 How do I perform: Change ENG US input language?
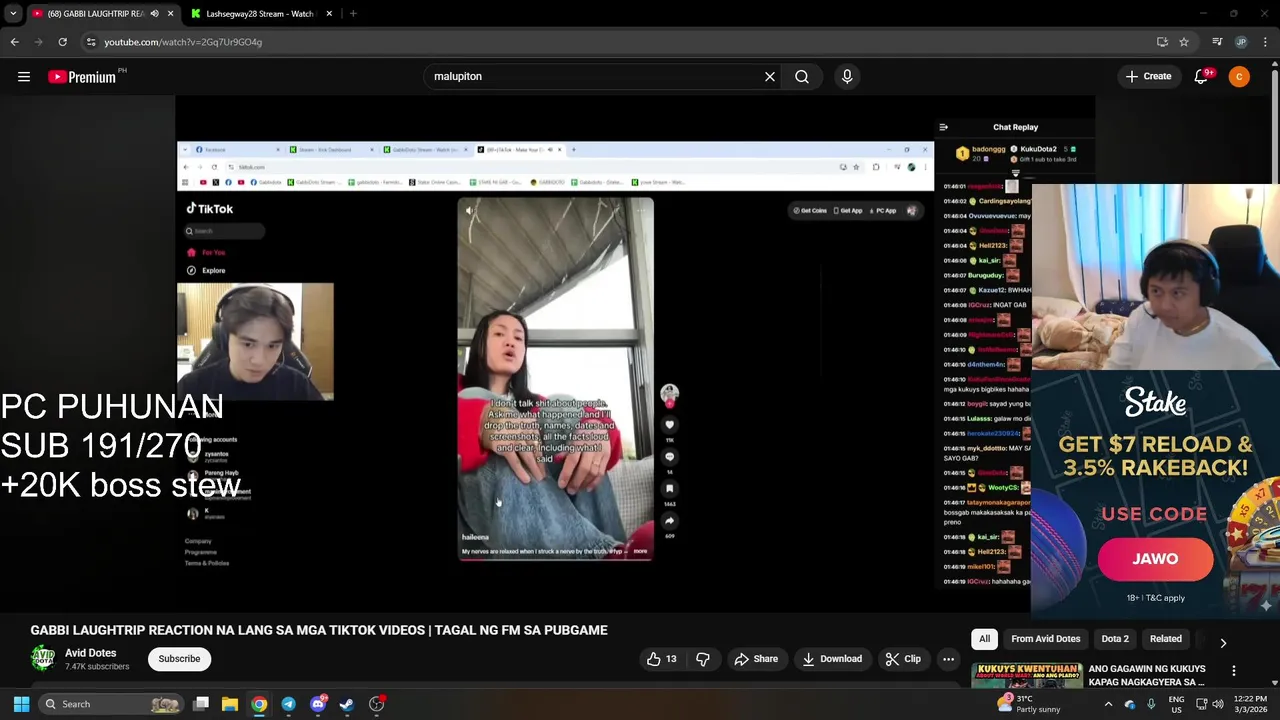[x=1177, y=704]
